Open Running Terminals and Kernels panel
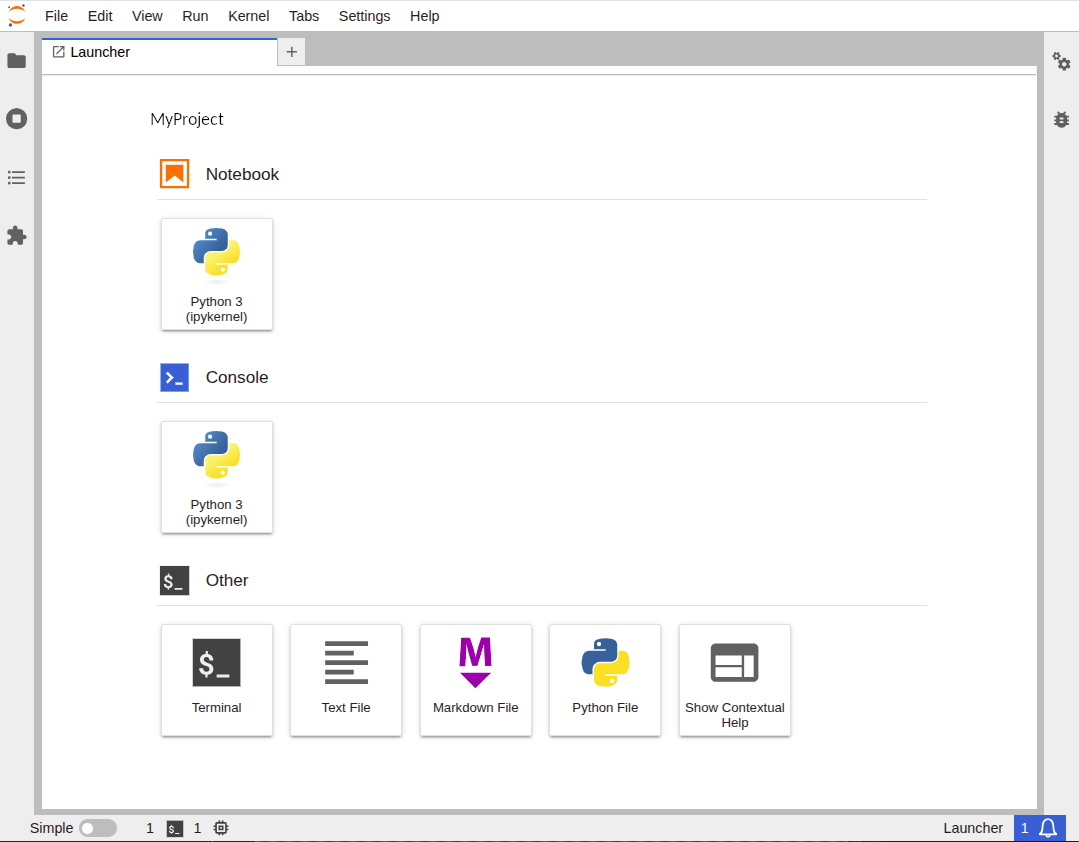1079x842 pixels. pos(16,119)
